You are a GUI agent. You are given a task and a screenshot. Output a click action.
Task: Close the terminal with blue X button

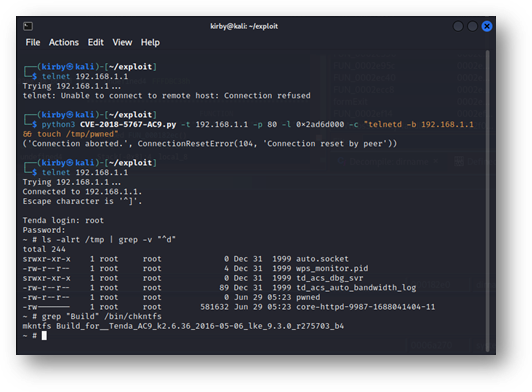point(487,26)
